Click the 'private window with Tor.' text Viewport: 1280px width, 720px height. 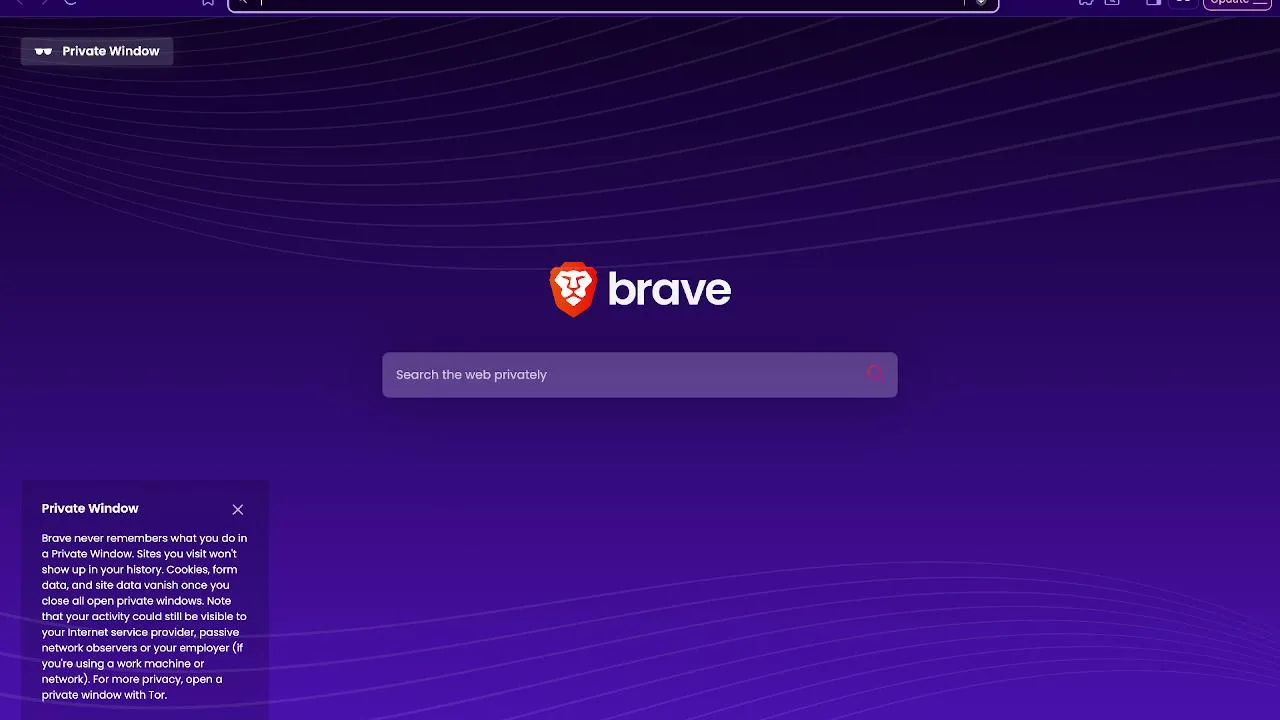(104, 695)
